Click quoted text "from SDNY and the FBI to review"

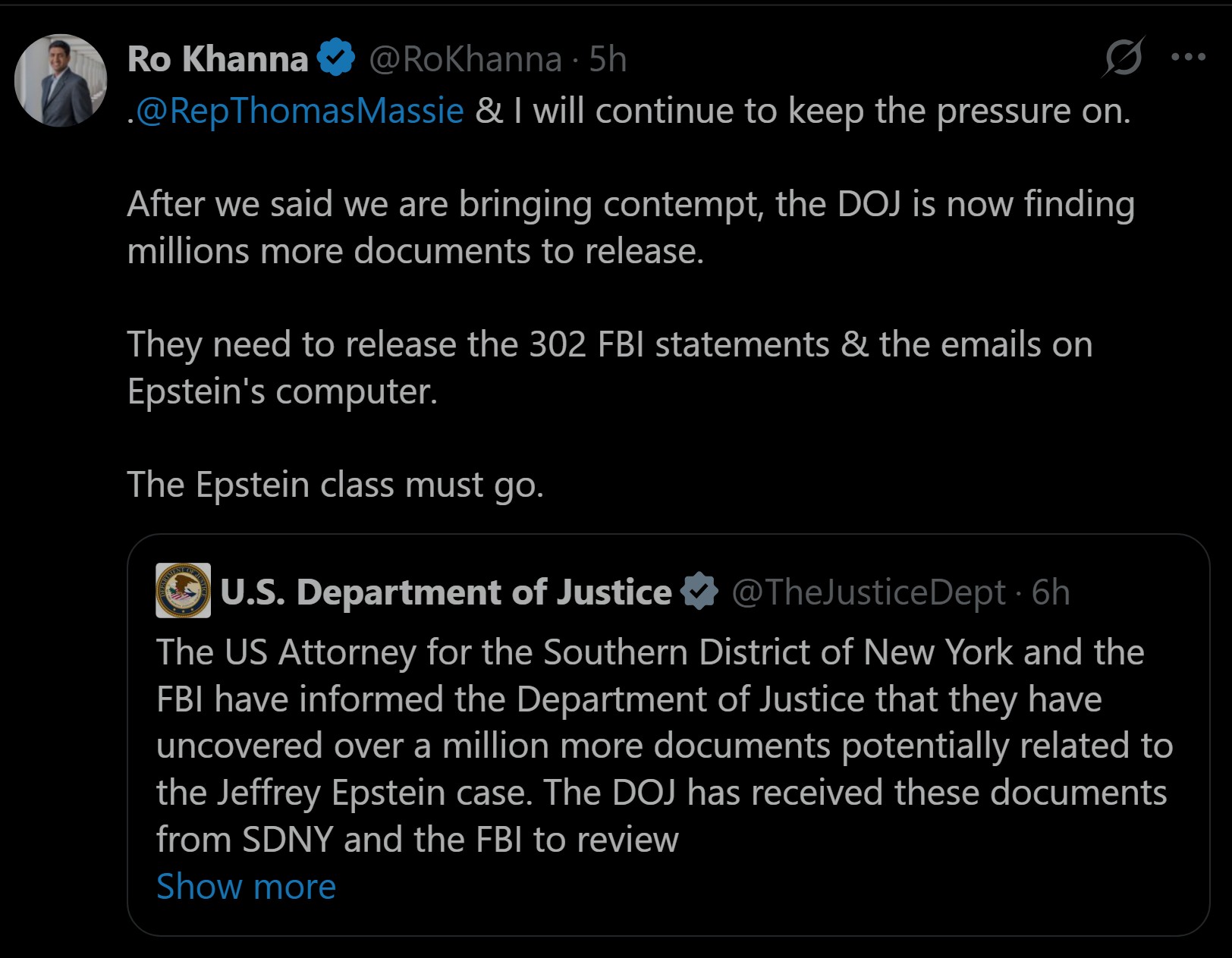click(417, 840)
